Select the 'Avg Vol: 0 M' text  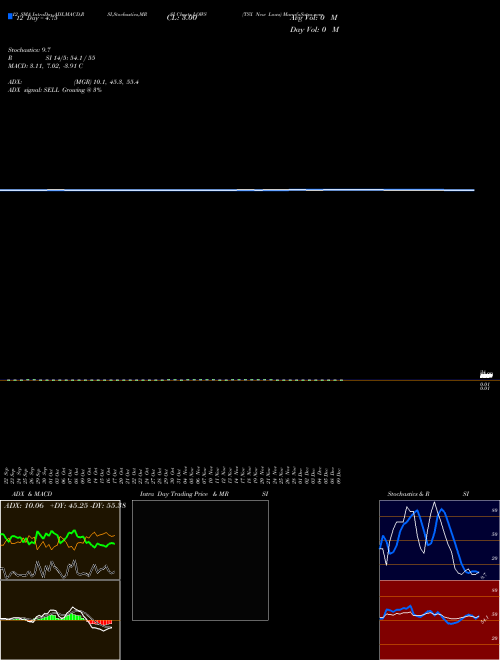coord(314,18)
